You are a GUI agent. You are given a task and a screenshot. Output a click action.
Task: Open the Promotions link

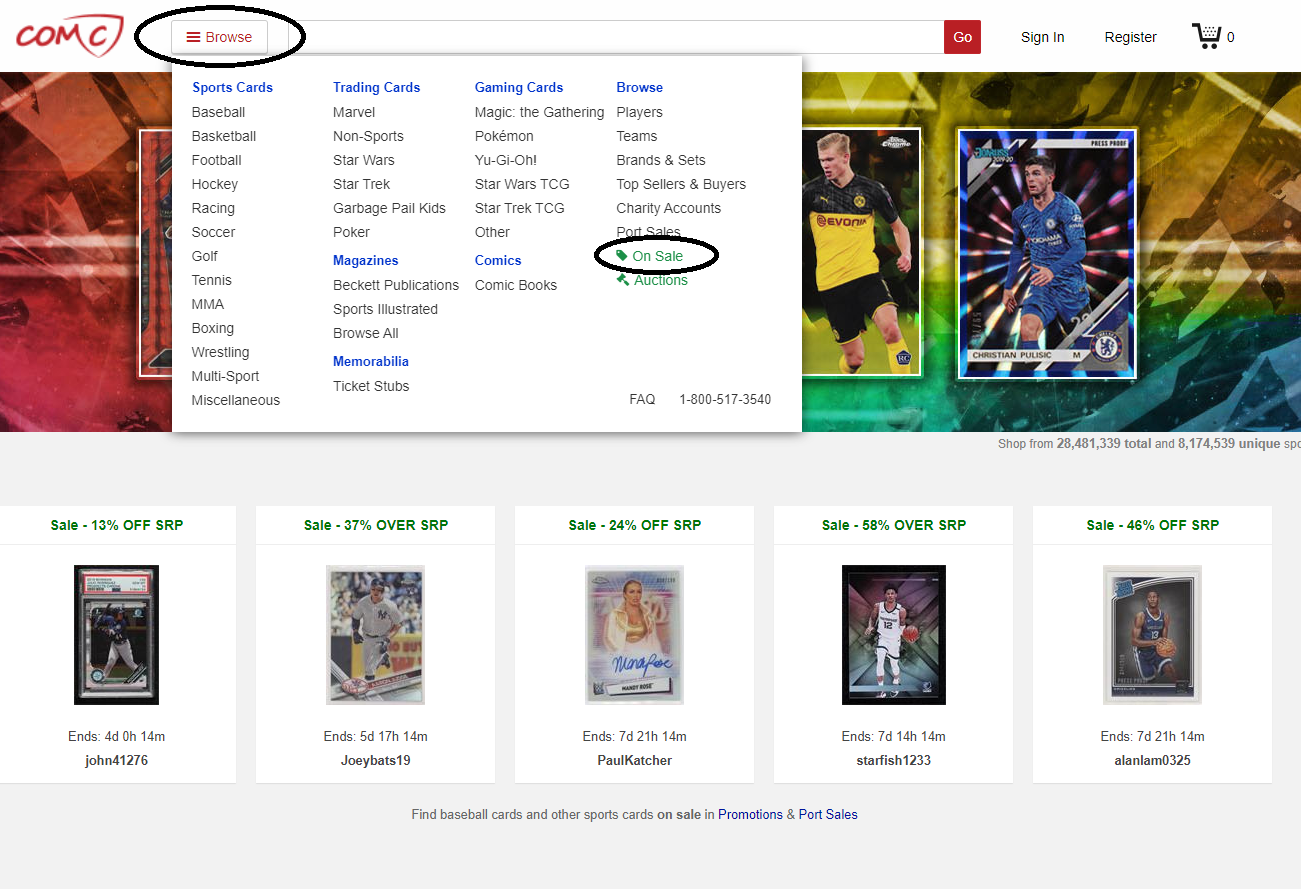[750, 814]
